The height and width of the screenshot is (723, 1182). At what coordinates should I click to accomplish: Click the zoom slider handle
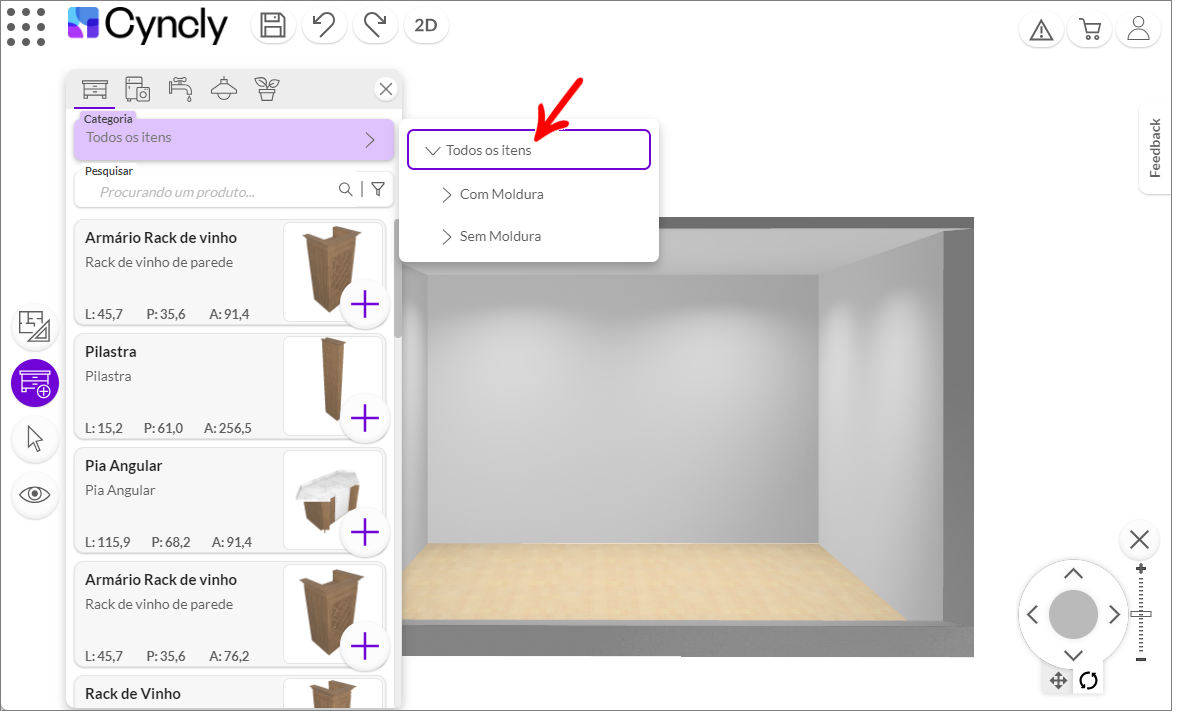tap(1141, 614)
